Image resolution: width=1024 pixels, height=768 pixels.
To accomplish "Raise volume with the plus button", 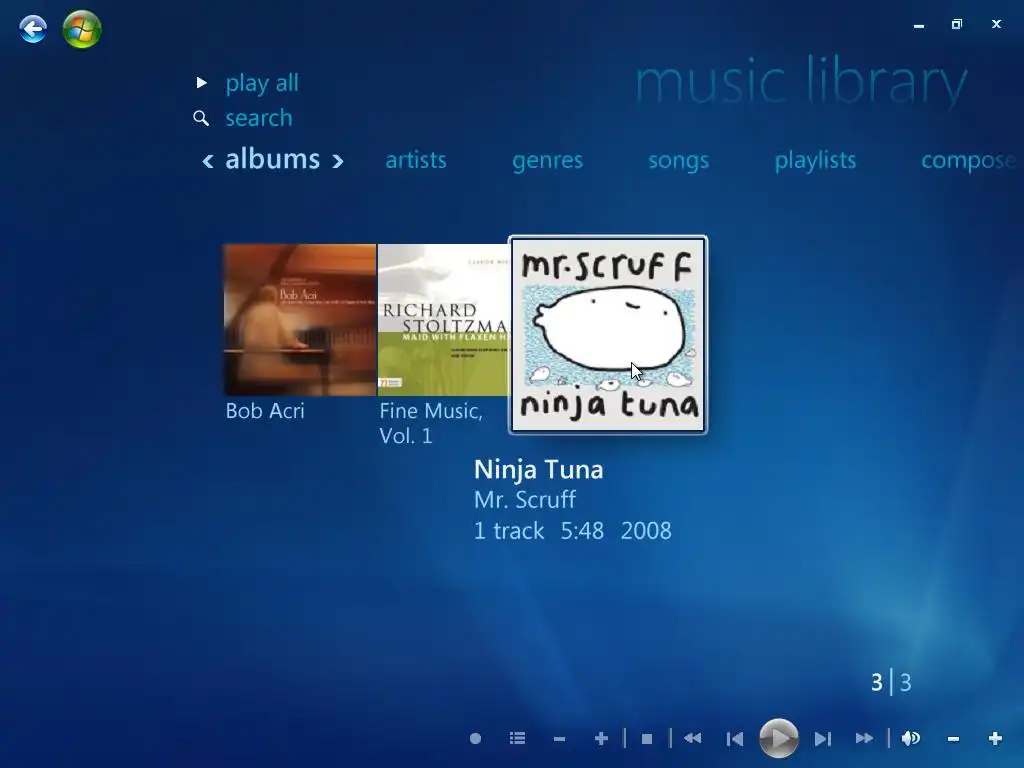I will [x=995, y=739].
